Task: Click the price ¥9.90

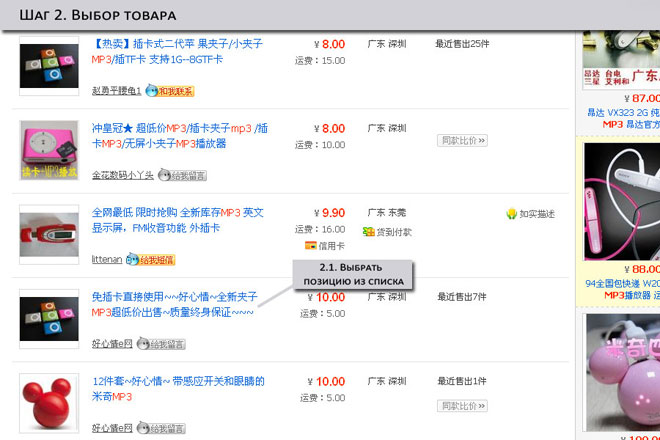Action: click(x=329, y=213)
